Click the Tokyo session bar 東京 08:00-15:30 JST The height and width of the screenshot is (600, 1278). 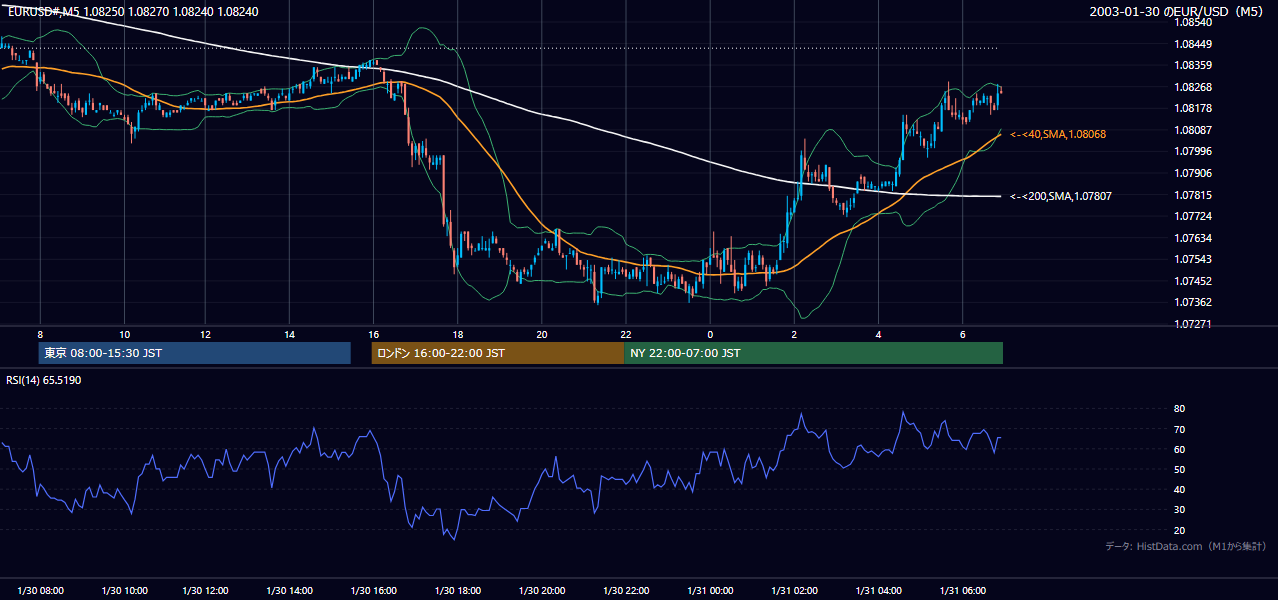(194, 353)
